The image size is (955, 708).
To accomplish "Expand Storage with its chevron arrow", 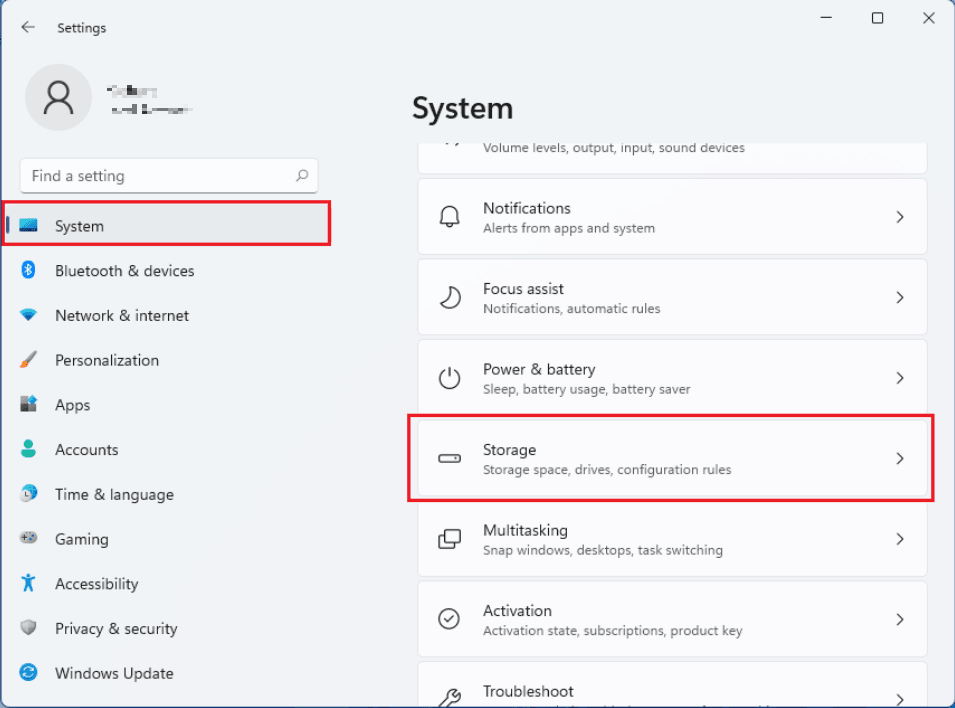I will (899, 458).
